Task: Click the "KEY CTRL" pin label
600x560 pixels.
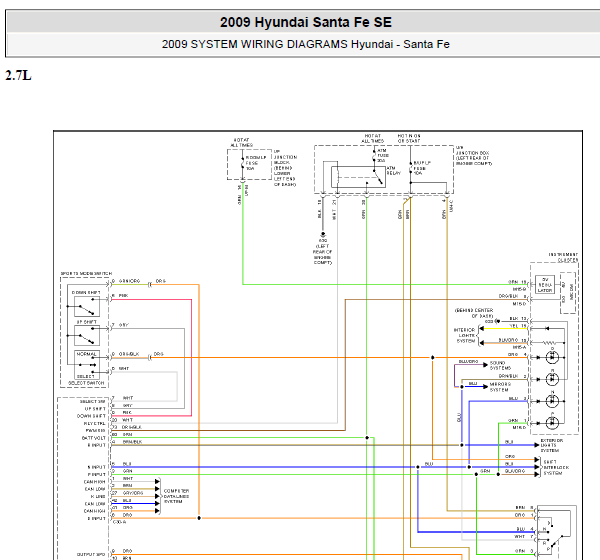Action: point(95,423)
